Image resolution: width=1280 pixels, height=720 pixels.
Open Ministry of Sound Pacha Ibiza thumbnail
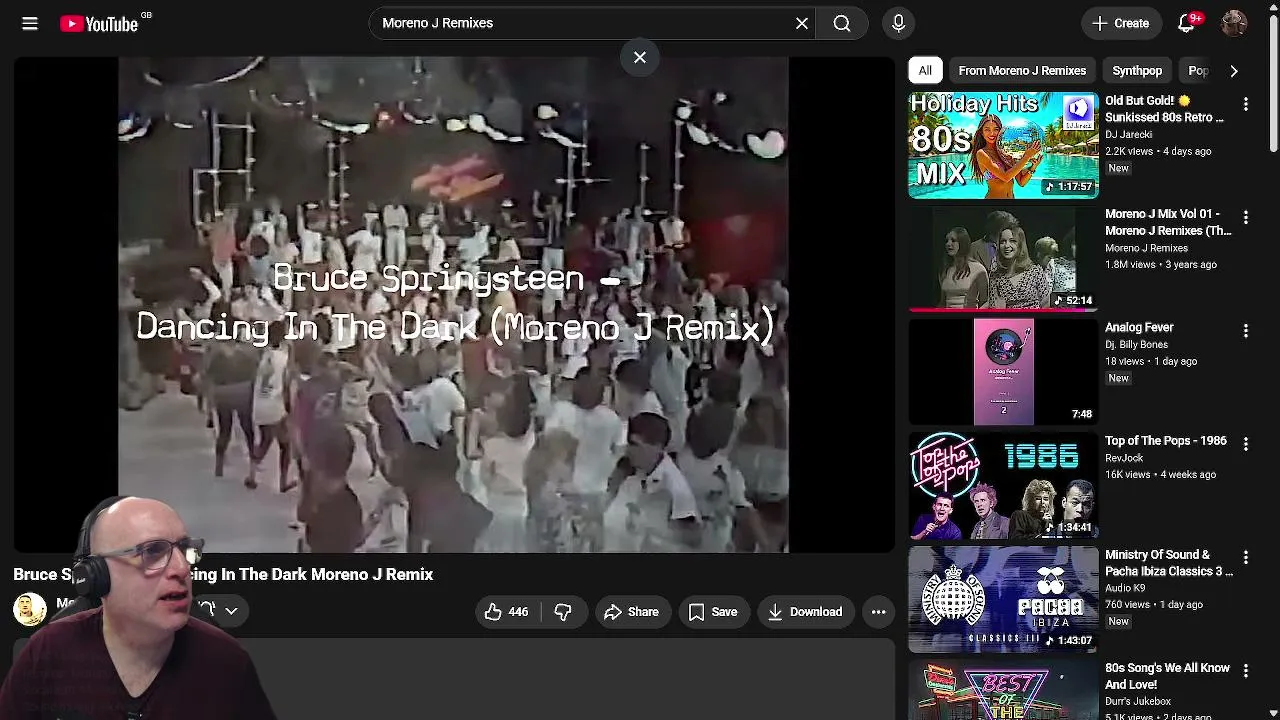coord(1003,599)
